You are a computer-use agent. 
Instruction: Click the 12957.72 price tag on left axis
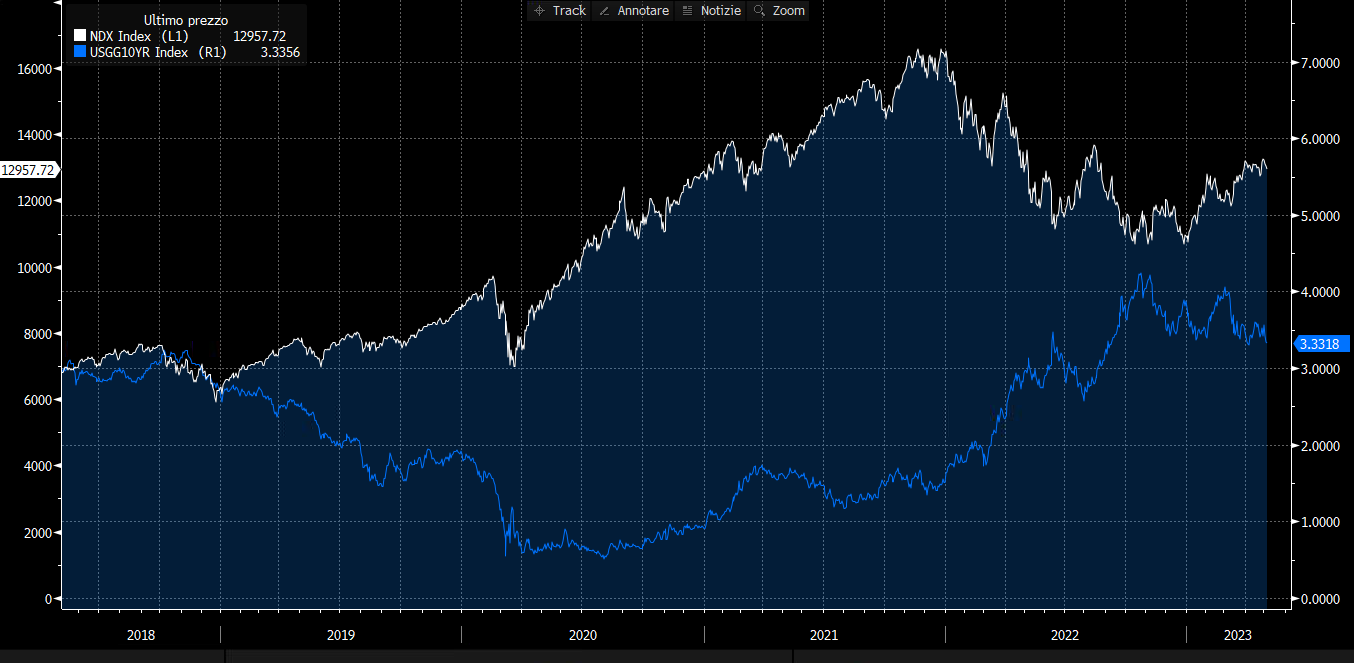click(28, 170)
